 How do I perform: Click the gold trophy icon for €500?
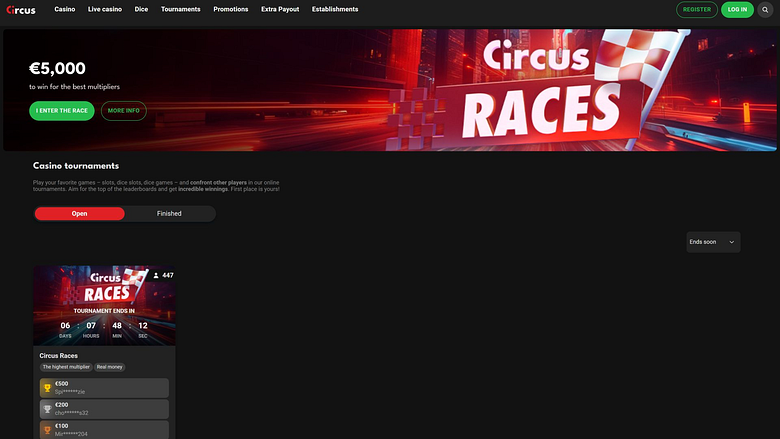(x=47, y=388)
